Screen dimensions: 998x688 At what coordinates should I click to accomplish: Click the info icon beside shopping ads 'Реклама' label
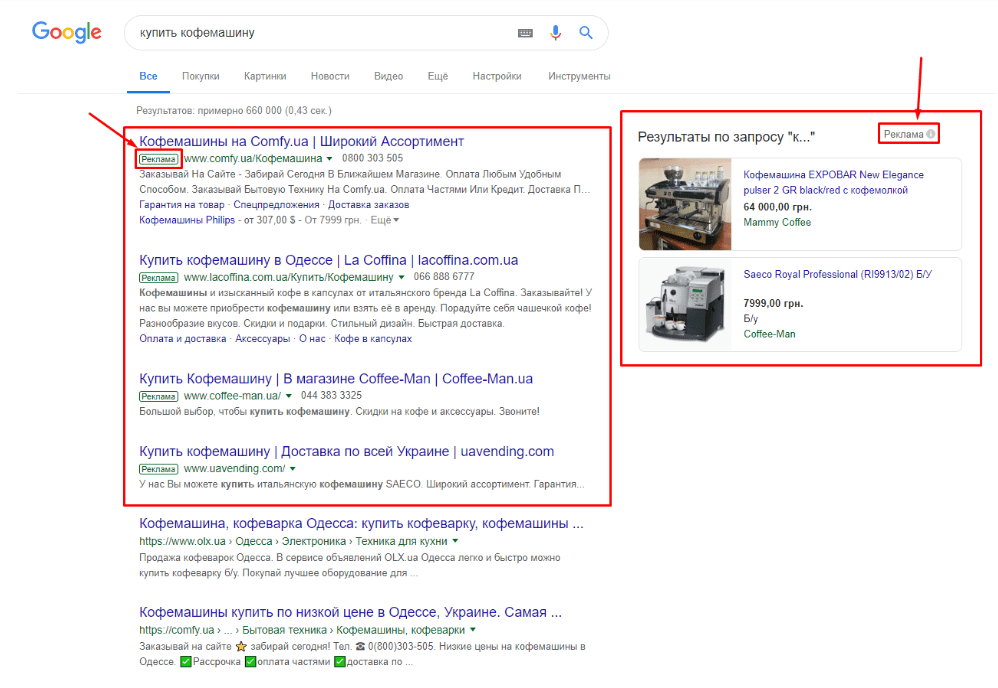coord(931,132)
